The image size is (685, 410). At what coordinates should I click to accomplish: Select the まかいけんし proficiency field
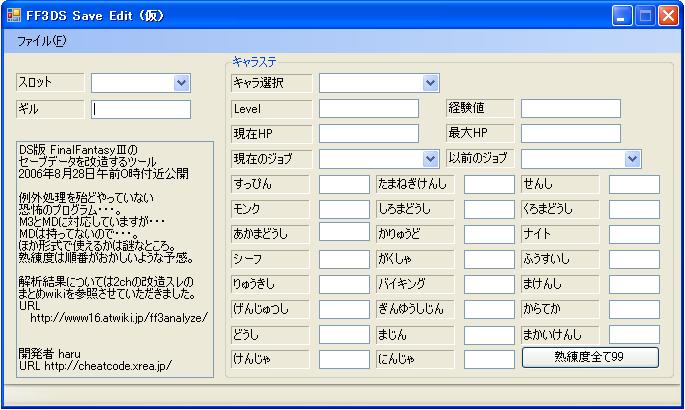tap(634, 335)
